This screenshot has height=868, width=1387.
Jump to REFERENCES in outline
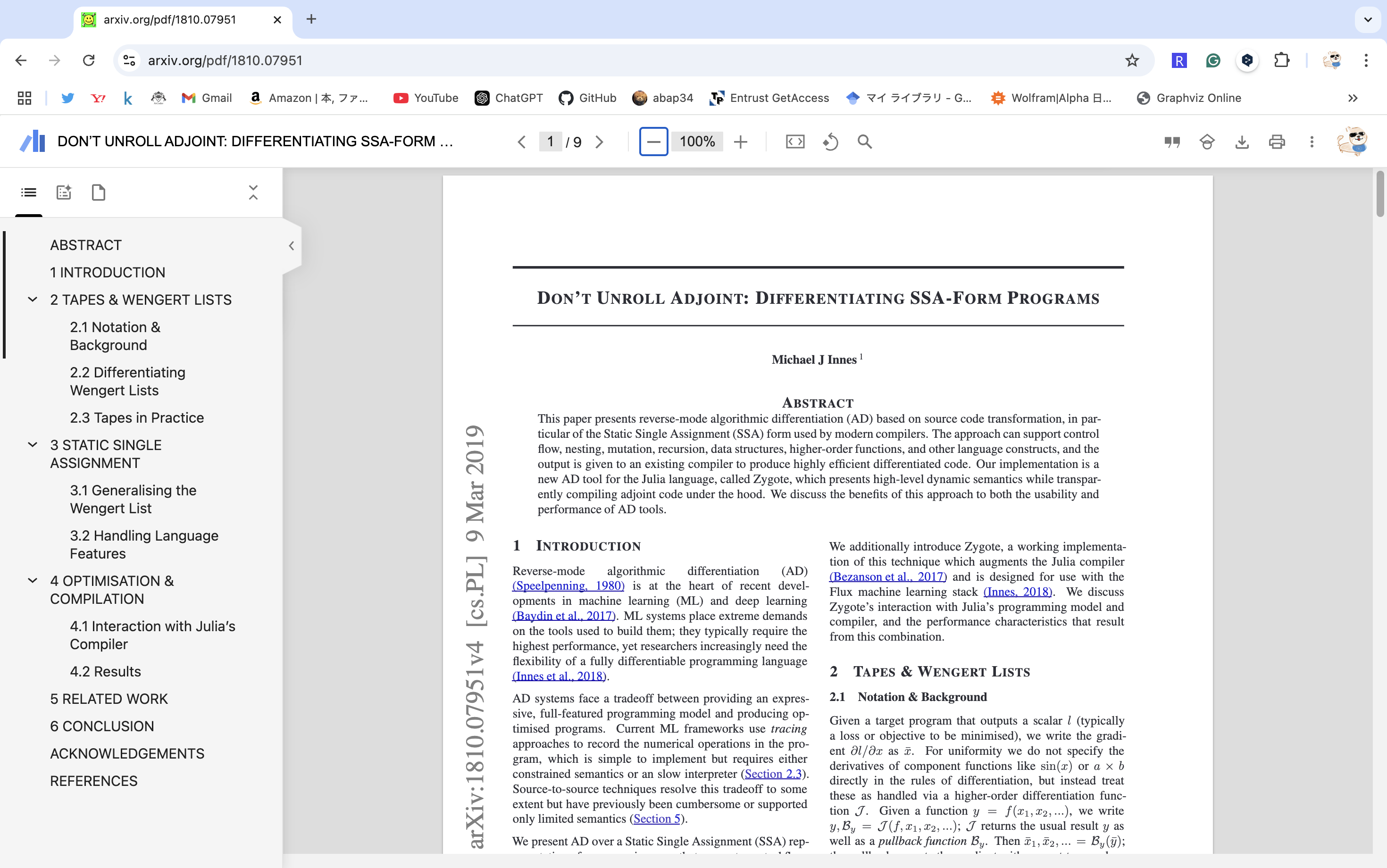[94, 781]
